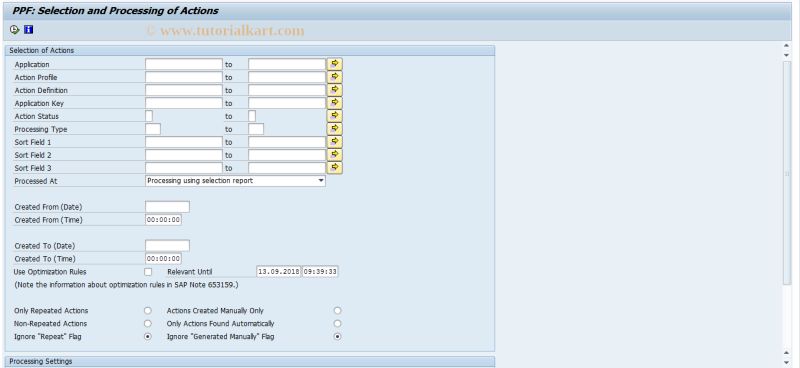
Task: Open multiple selection for Application
Action: 335,64
